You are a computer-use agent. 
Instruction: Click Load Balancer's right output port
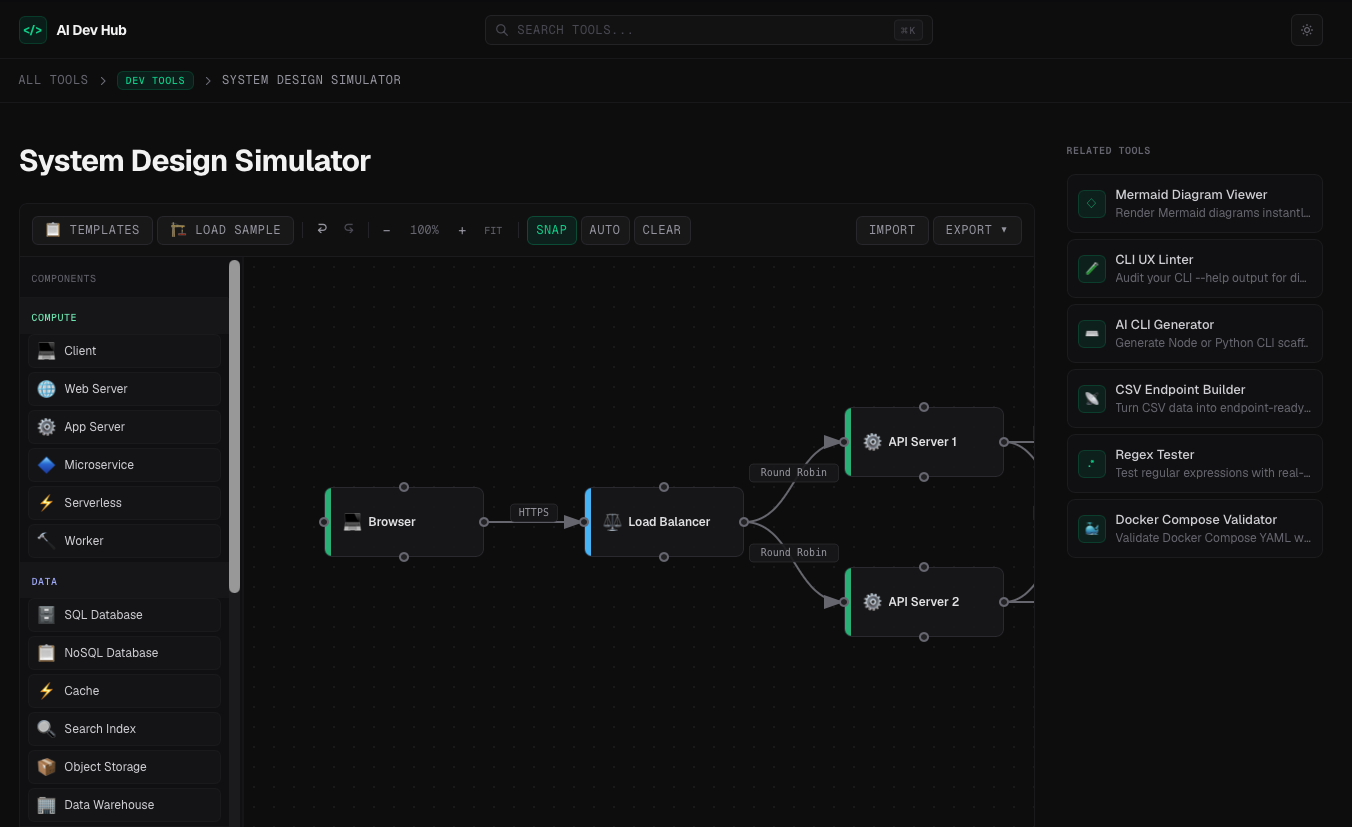744,522
